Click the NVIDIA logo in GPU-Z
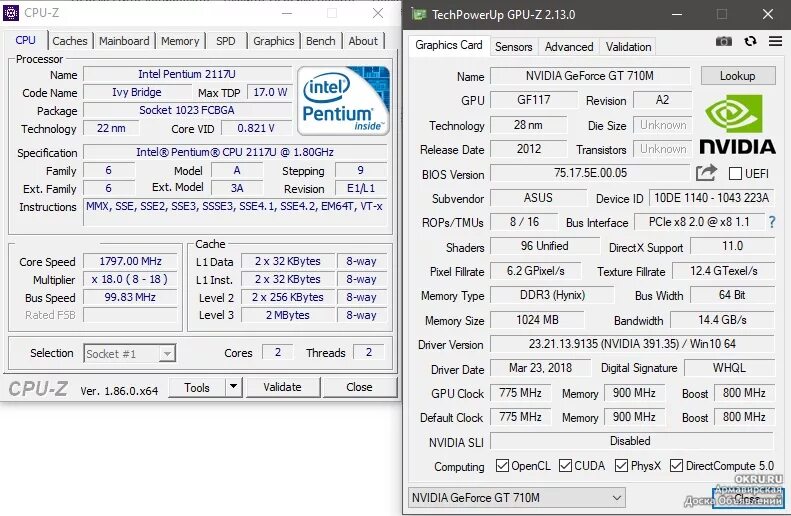Screen dimensions: 791x516 point(737,124)
